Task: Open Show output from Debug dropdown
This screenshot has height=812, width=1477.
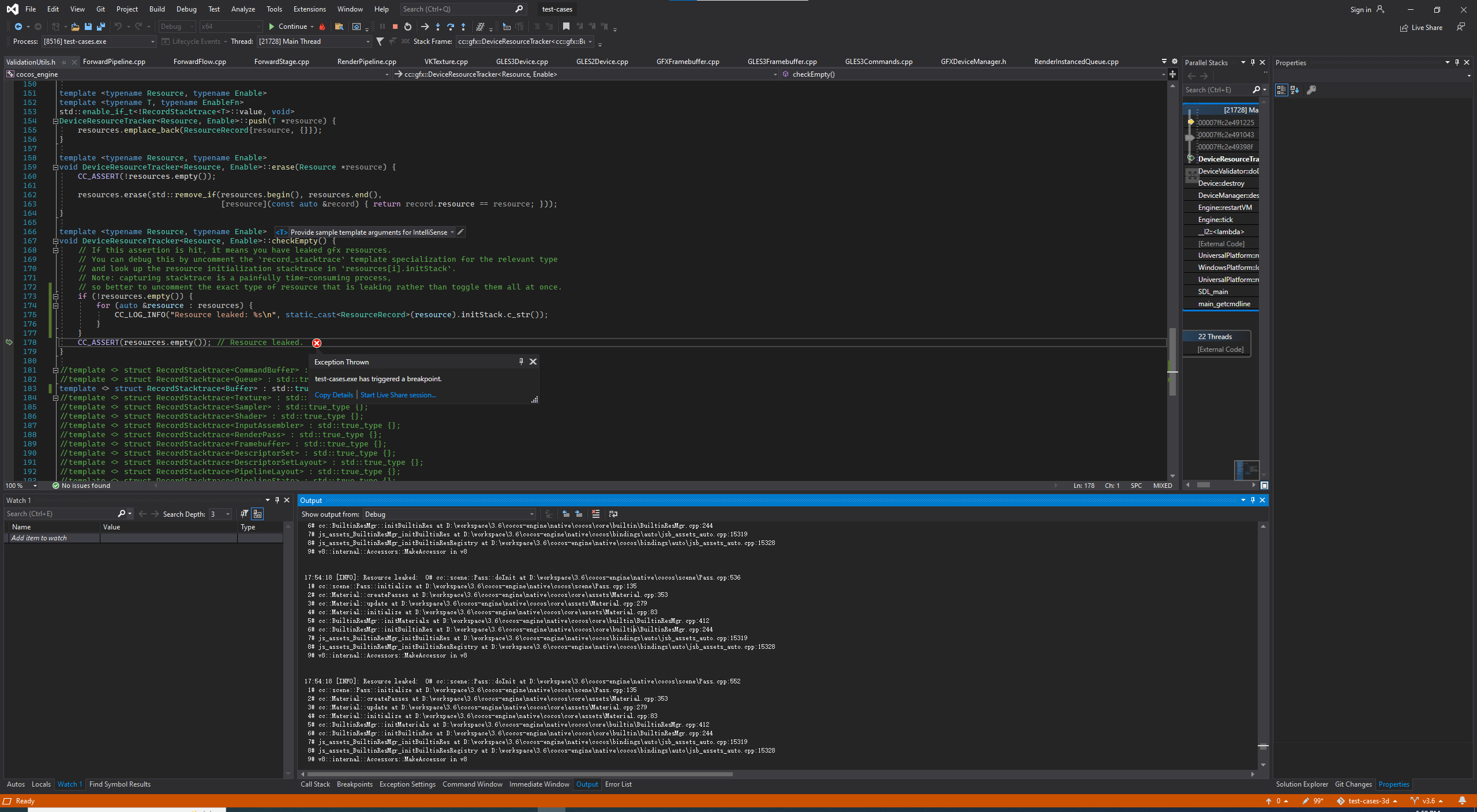Action: click(x=449, y=514)
